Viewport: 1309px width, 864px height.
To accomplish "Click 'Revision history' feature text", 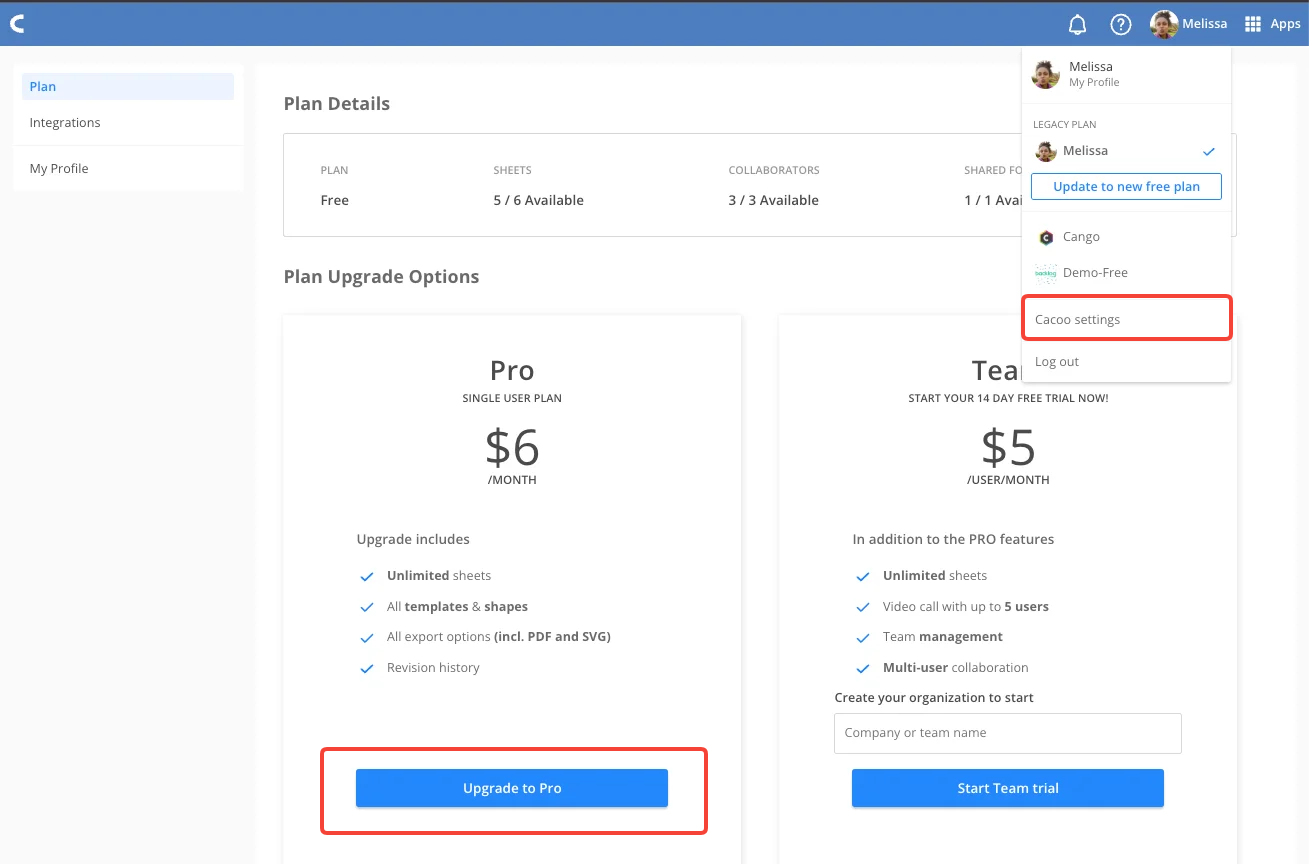I will click(433, 668).
